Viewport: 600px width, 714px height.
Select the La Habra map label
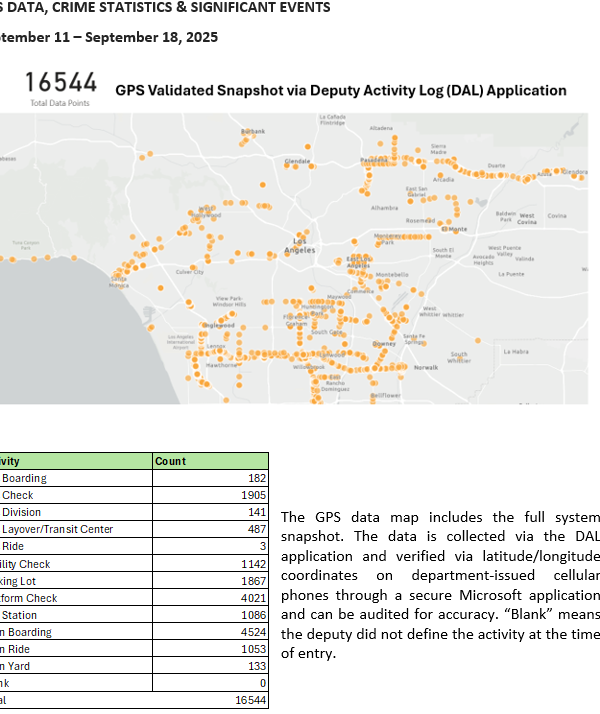click(x=516, y=352)
